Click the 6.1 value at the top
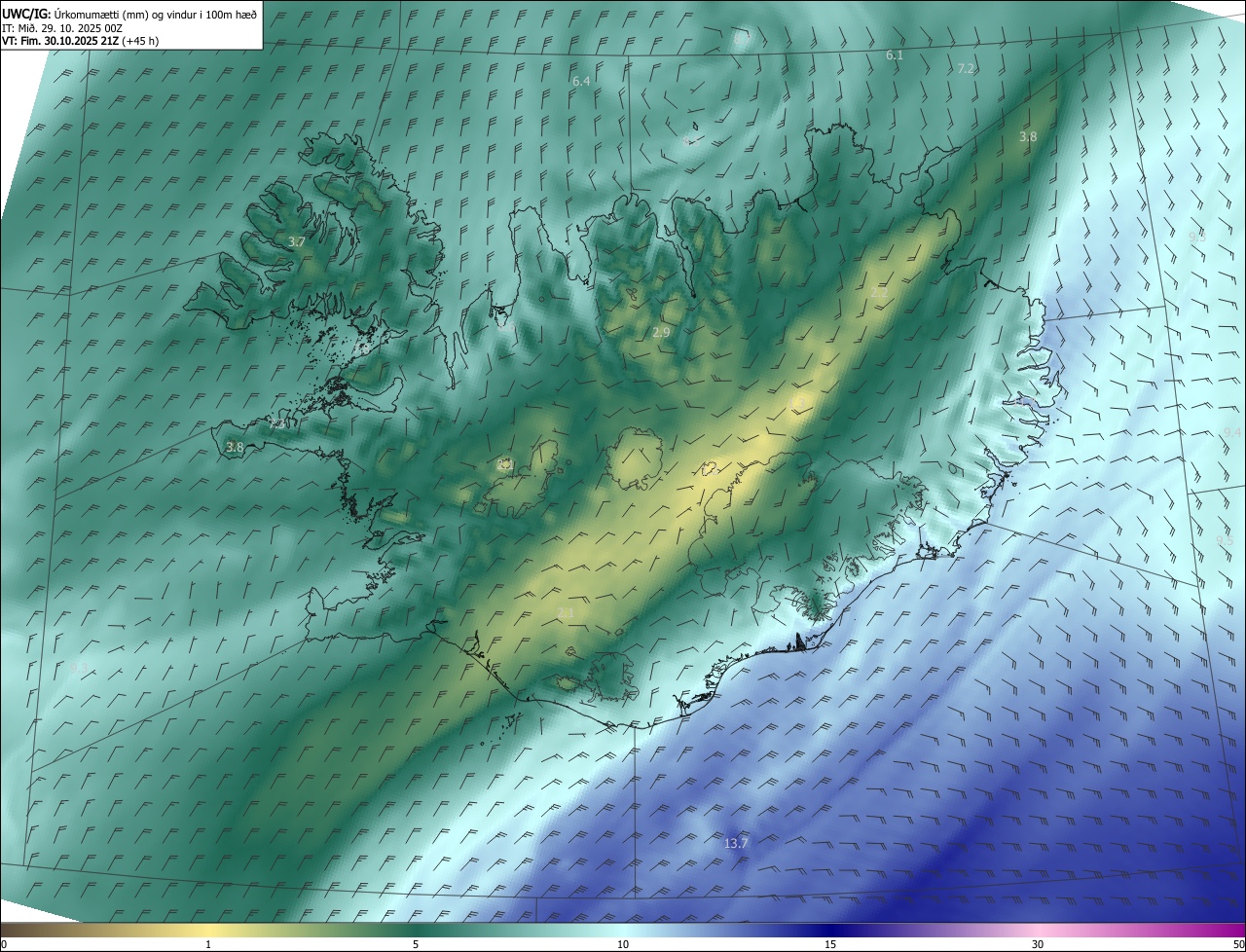Image resolution: width=1246 pixels, height=952 pixels. pyautogui.click(x=895, y=55)
